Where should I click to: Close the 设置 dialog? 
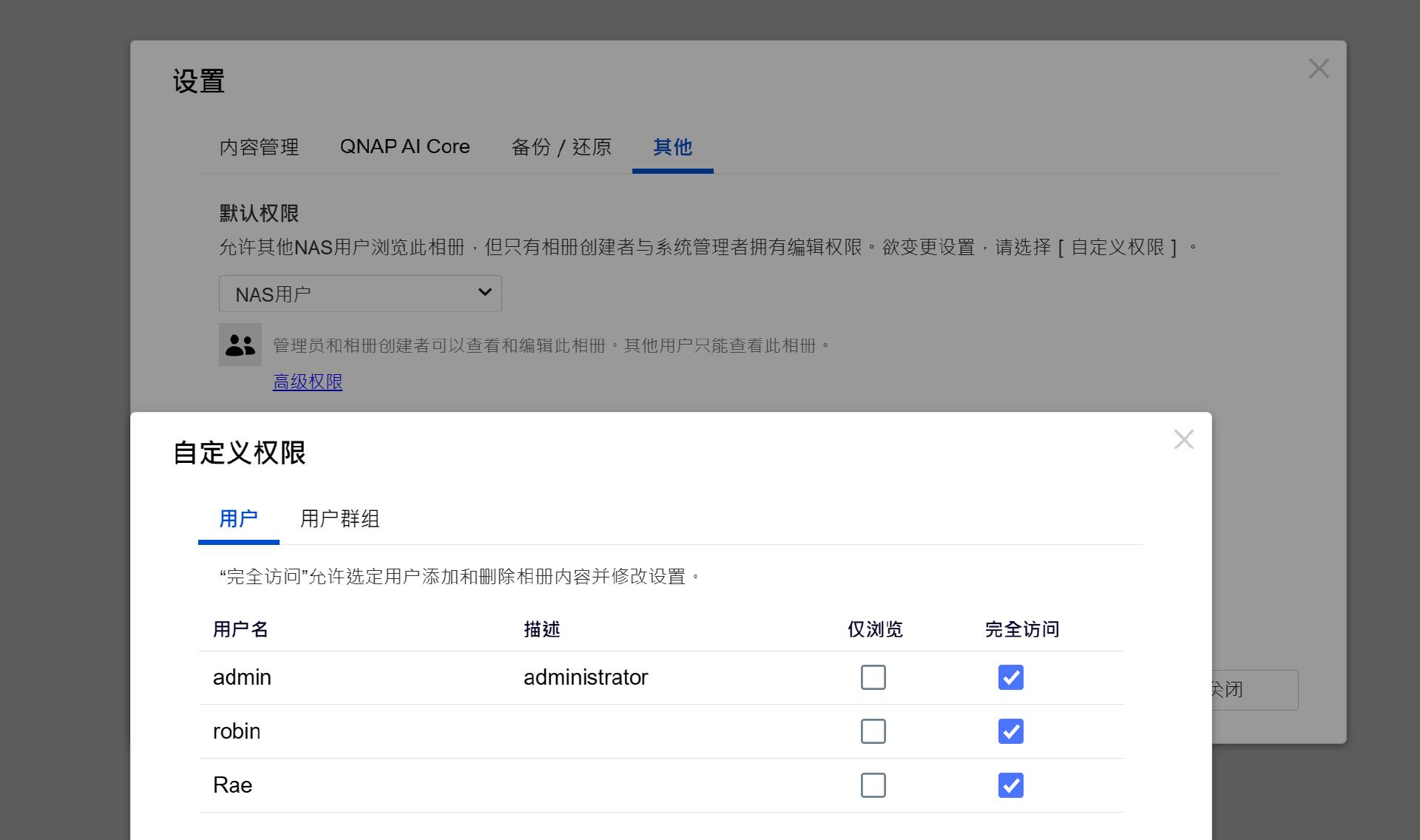[x=1319, y=68]
